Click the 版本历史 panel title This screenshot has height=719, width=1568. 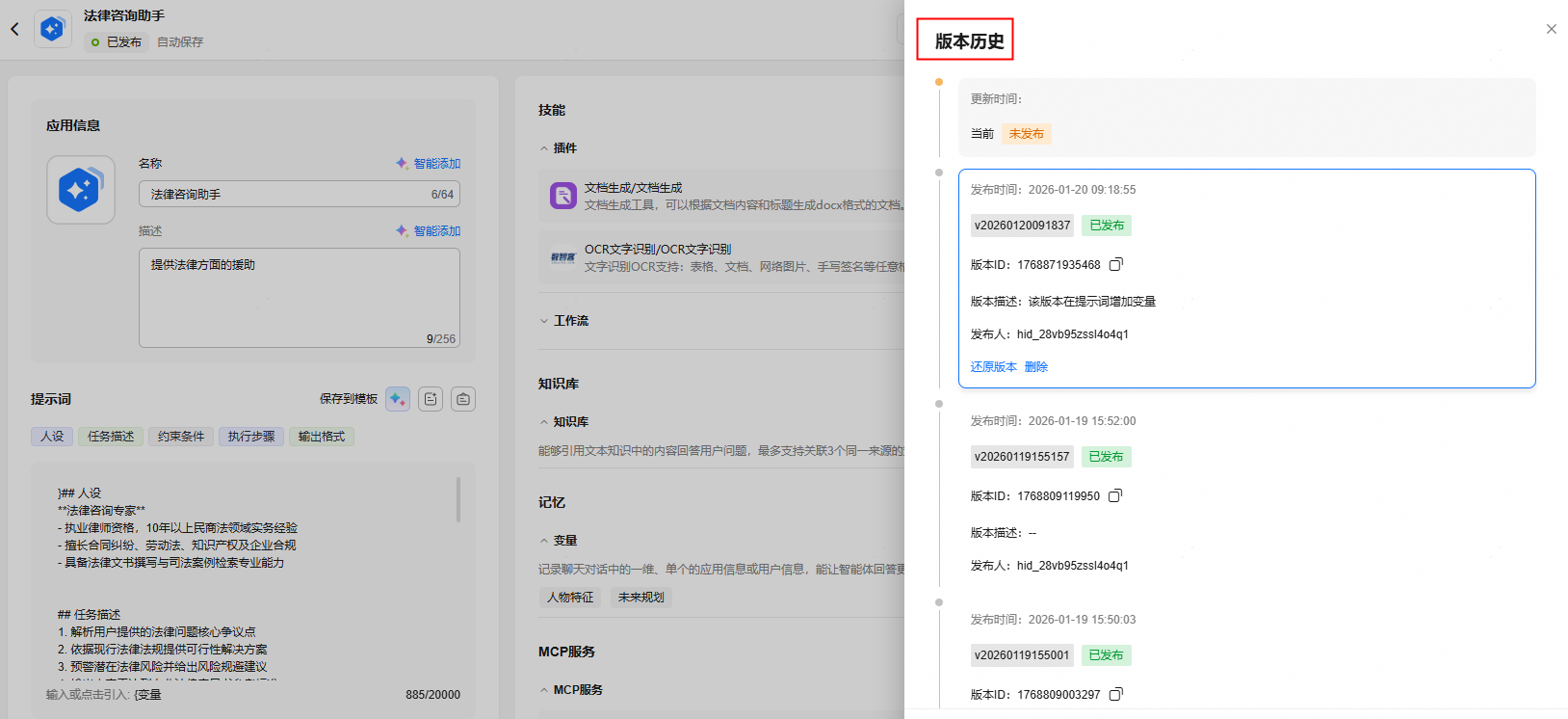[x=969, y=41]
